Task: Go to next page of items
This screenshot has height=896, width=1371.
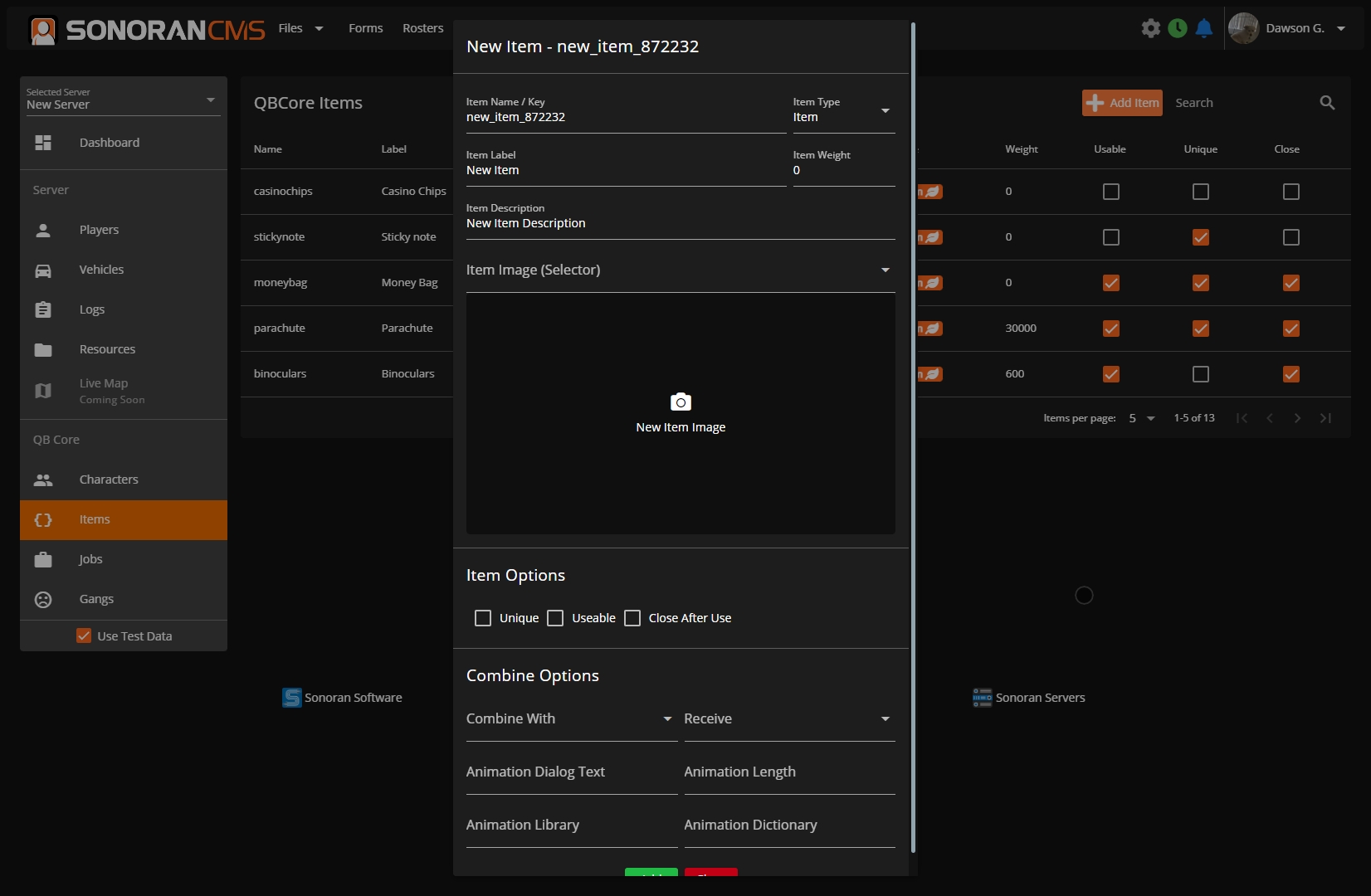Action: coord(1297,418)
